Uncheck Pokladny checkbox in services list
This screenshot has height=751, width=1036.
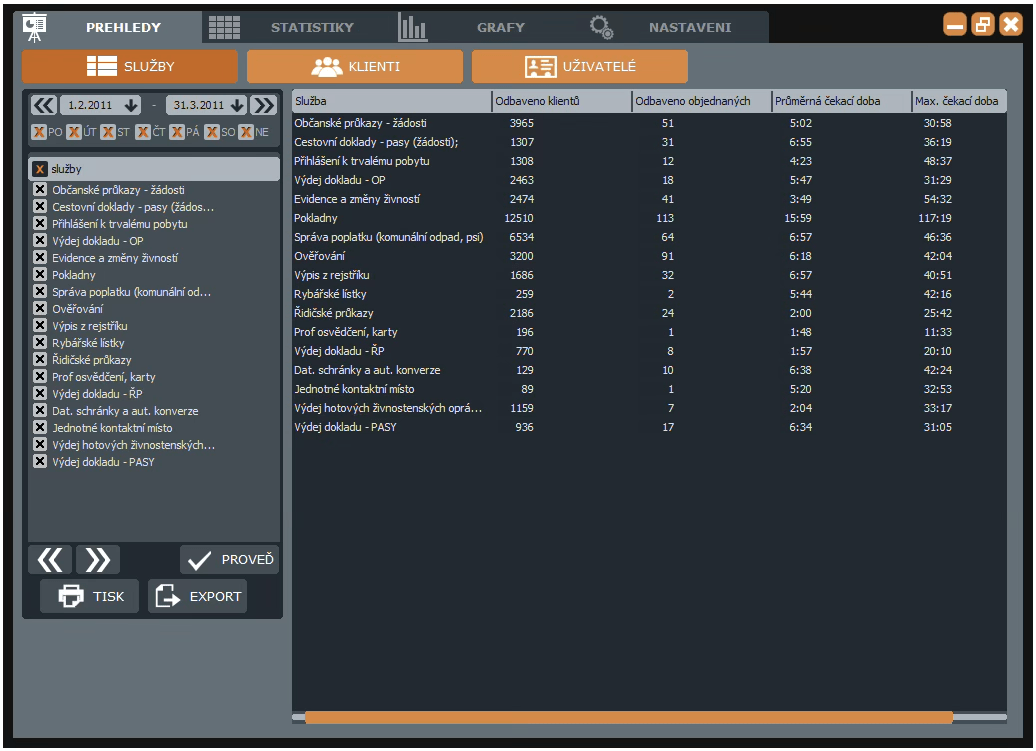40,274
